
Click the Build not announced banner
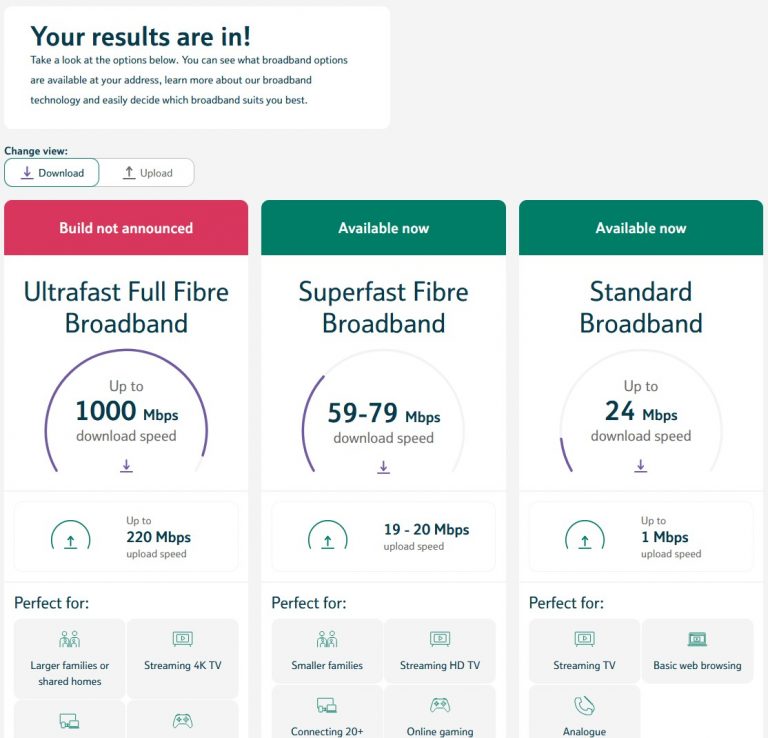[x=126, y=228]
